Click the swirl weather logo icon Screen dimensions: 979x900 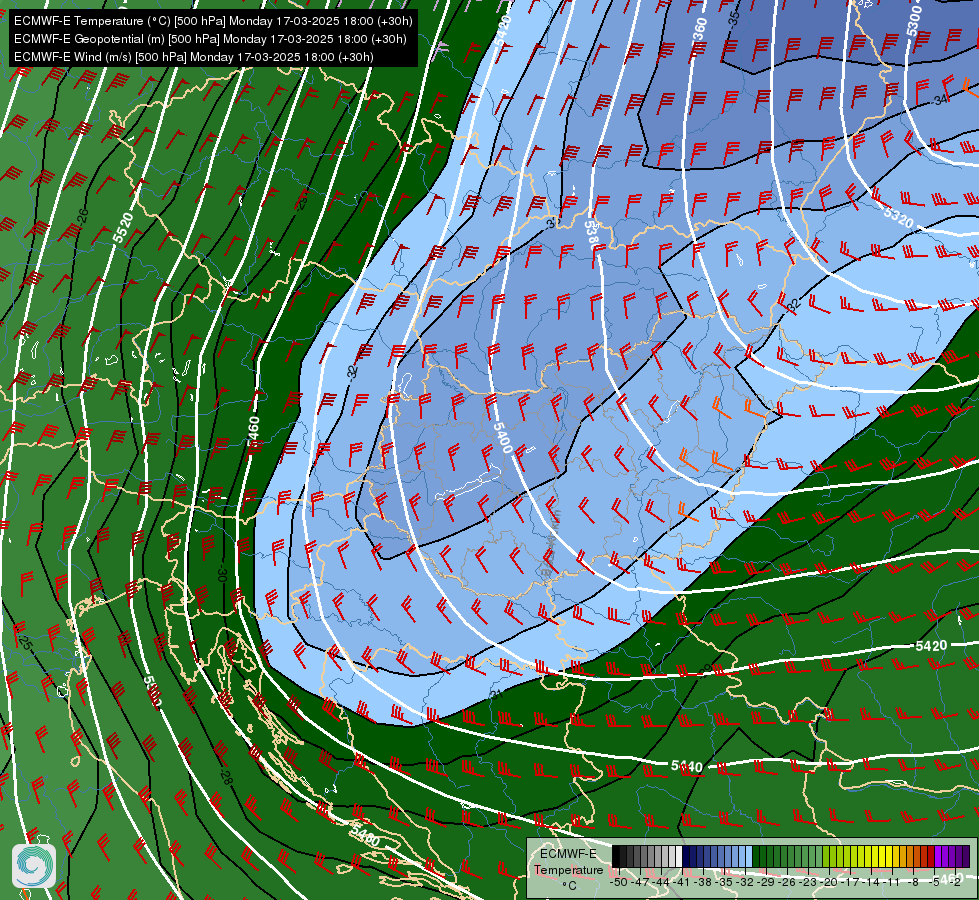tap(34, 865)
